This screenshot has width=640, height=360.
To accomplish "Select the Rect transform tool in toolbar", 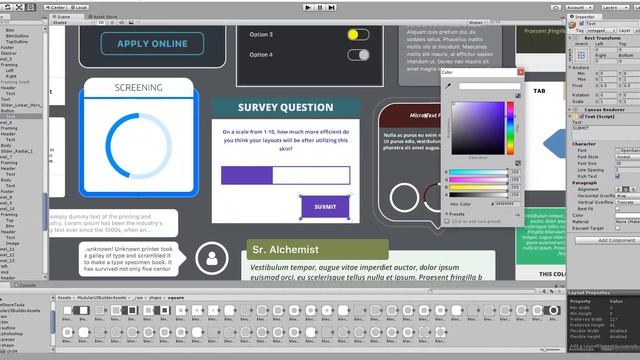I will click(x=31, y=7).
